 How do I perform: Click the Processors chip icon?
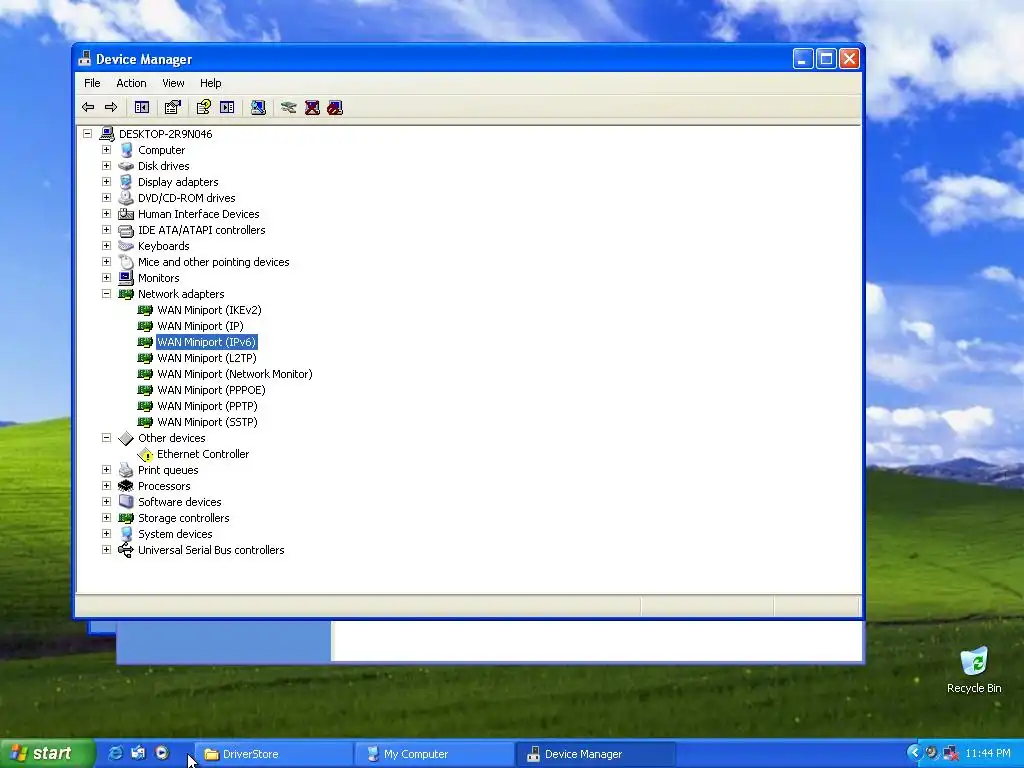coord(126,487)
